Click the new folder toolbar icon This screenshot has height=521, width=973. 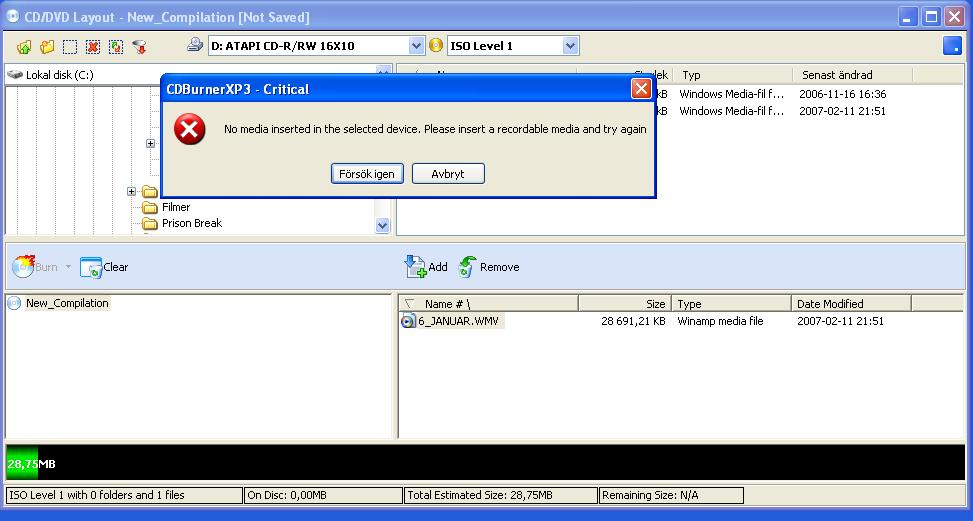47,47
